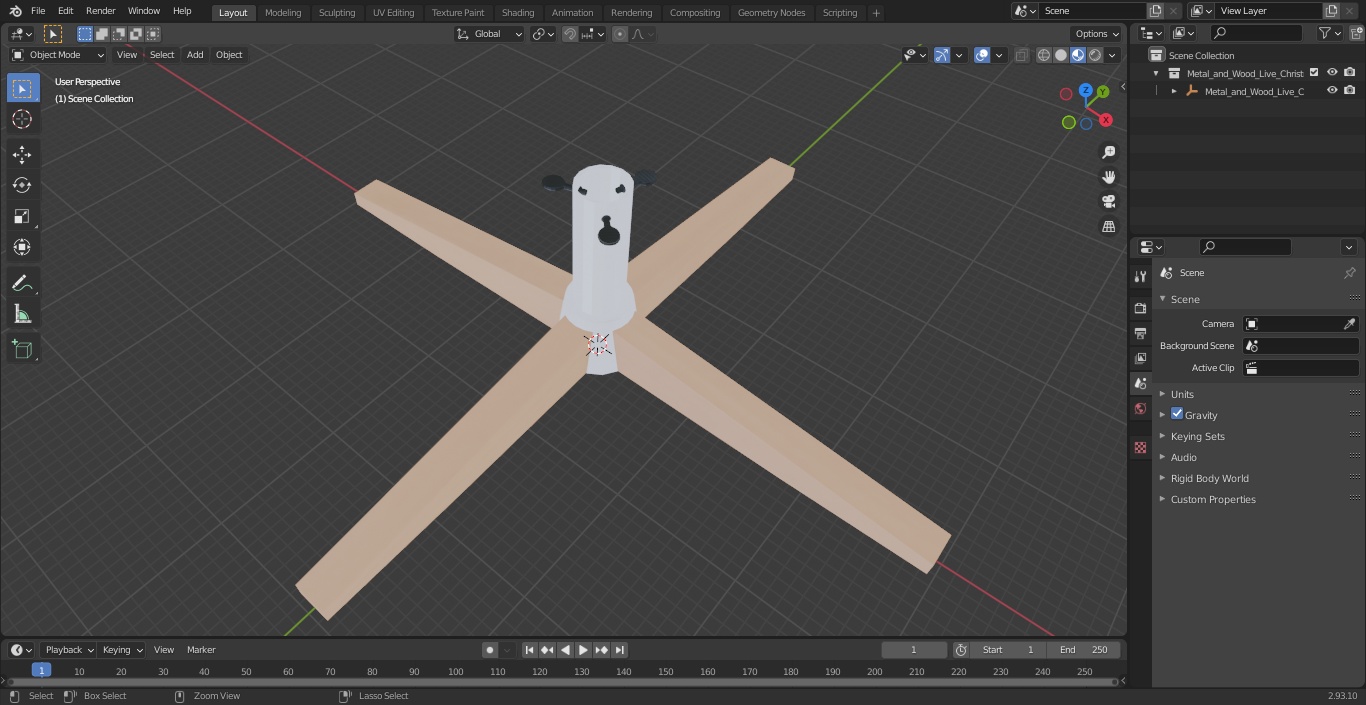Click the outliner search field

1256,33
